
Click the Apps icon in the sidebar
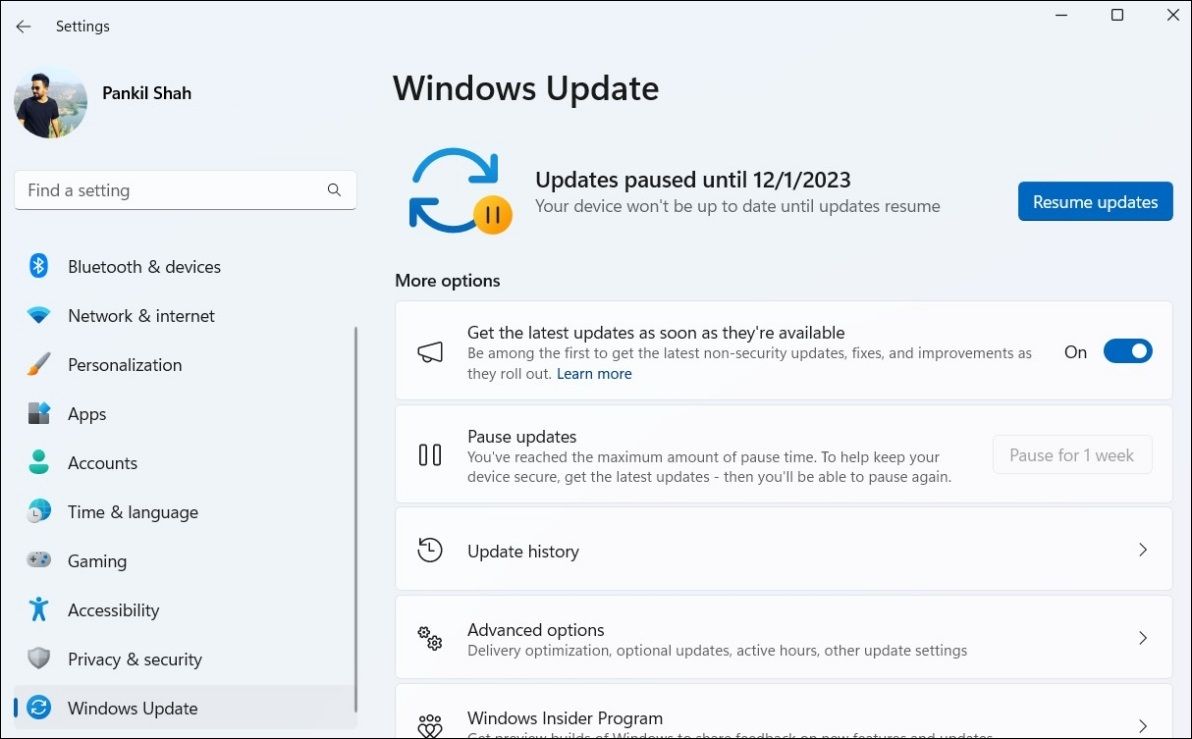[38, 413]
